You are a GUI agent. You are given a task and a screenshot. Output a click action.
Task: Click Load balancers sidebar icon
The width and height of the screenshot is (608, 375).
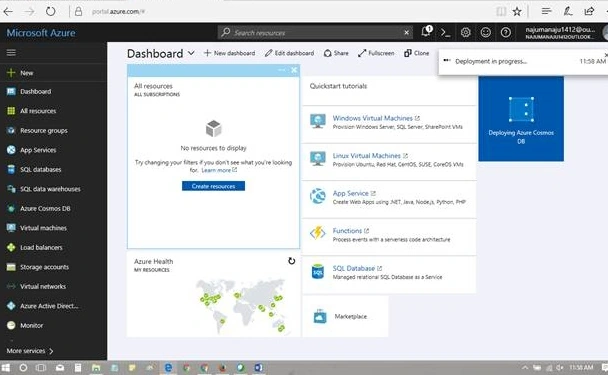click(x=11, y=247)
